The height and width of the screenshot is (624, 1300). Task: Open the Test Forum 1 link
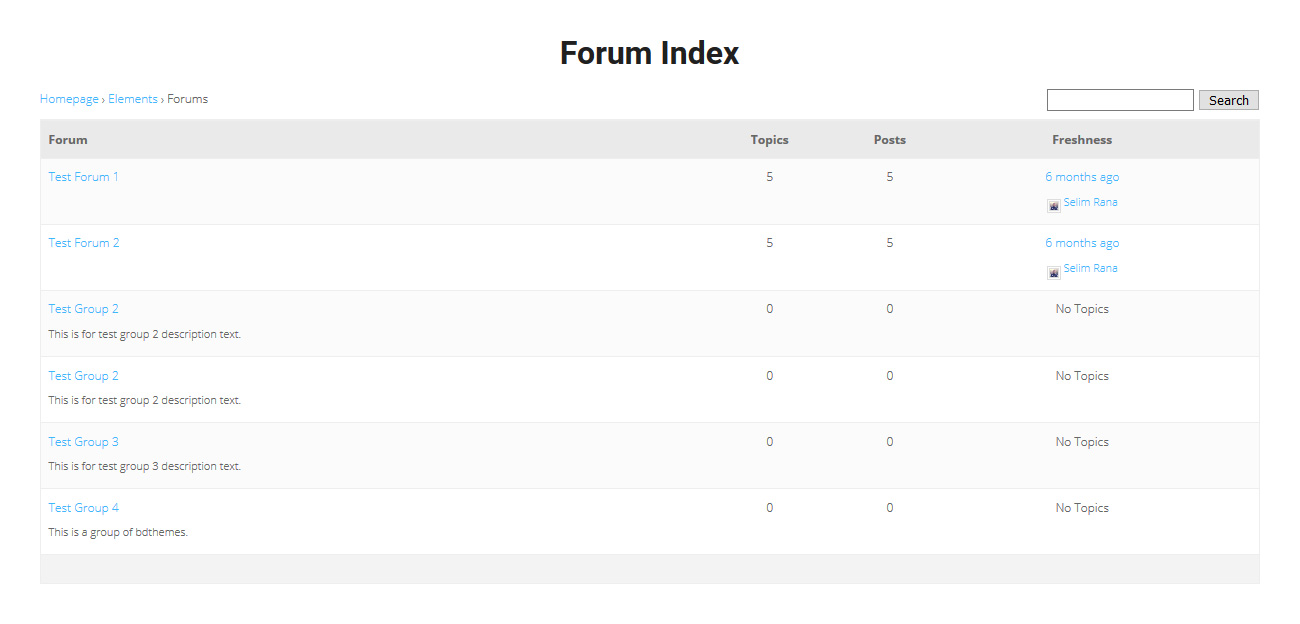[x=83, y=177]
